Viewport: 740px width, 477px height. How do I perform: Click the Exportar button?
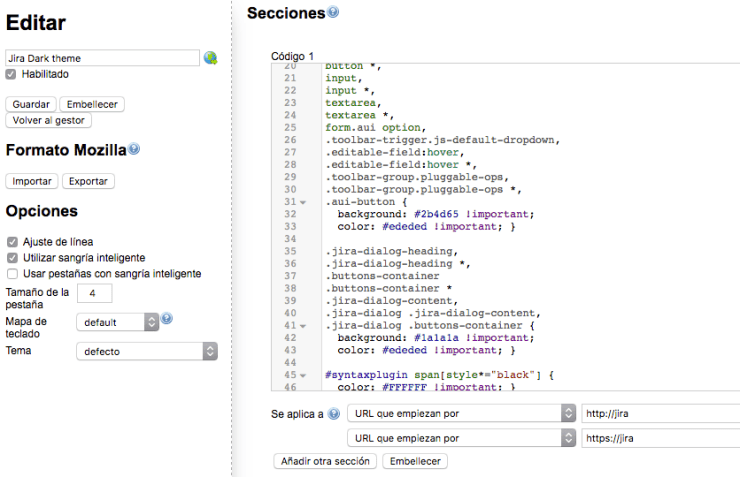88,181
